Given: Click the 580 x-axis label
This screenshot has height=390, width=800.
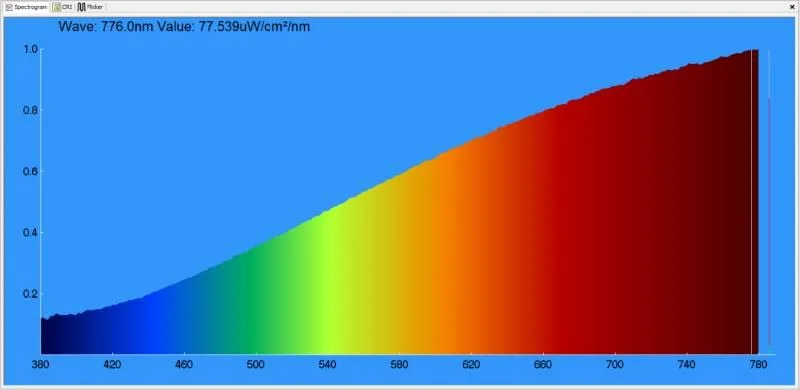Looking at the screenshot, I should [399, 364].
